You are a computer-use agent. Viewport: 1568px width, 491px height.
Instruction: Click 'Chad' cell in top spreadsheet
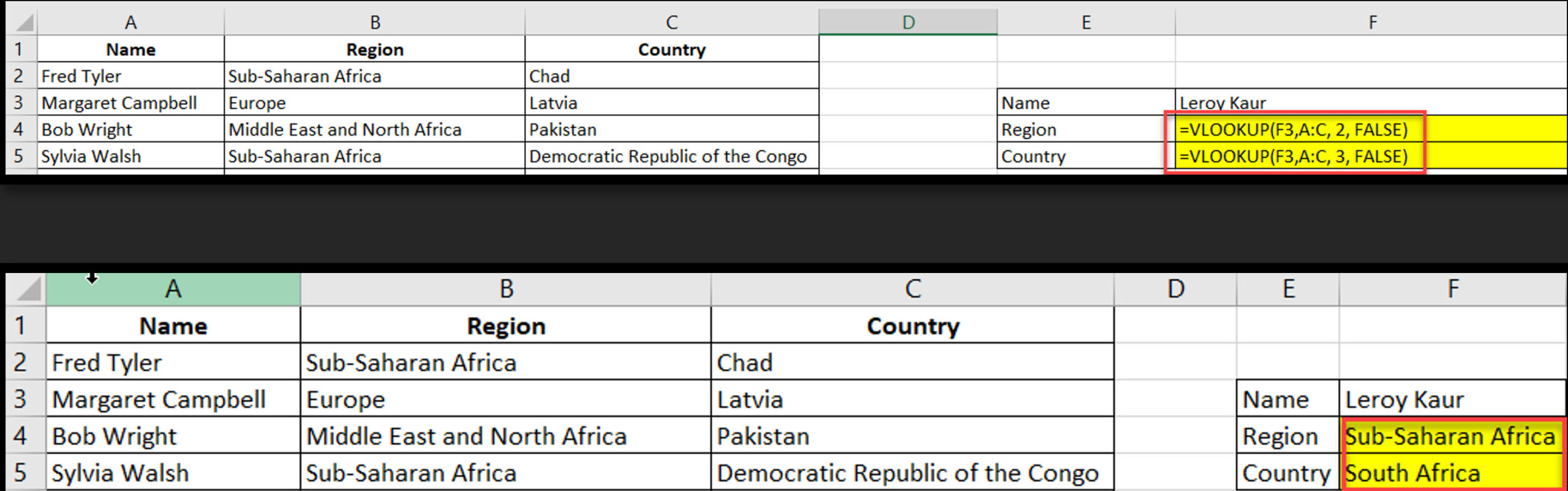tap(671, 76)
